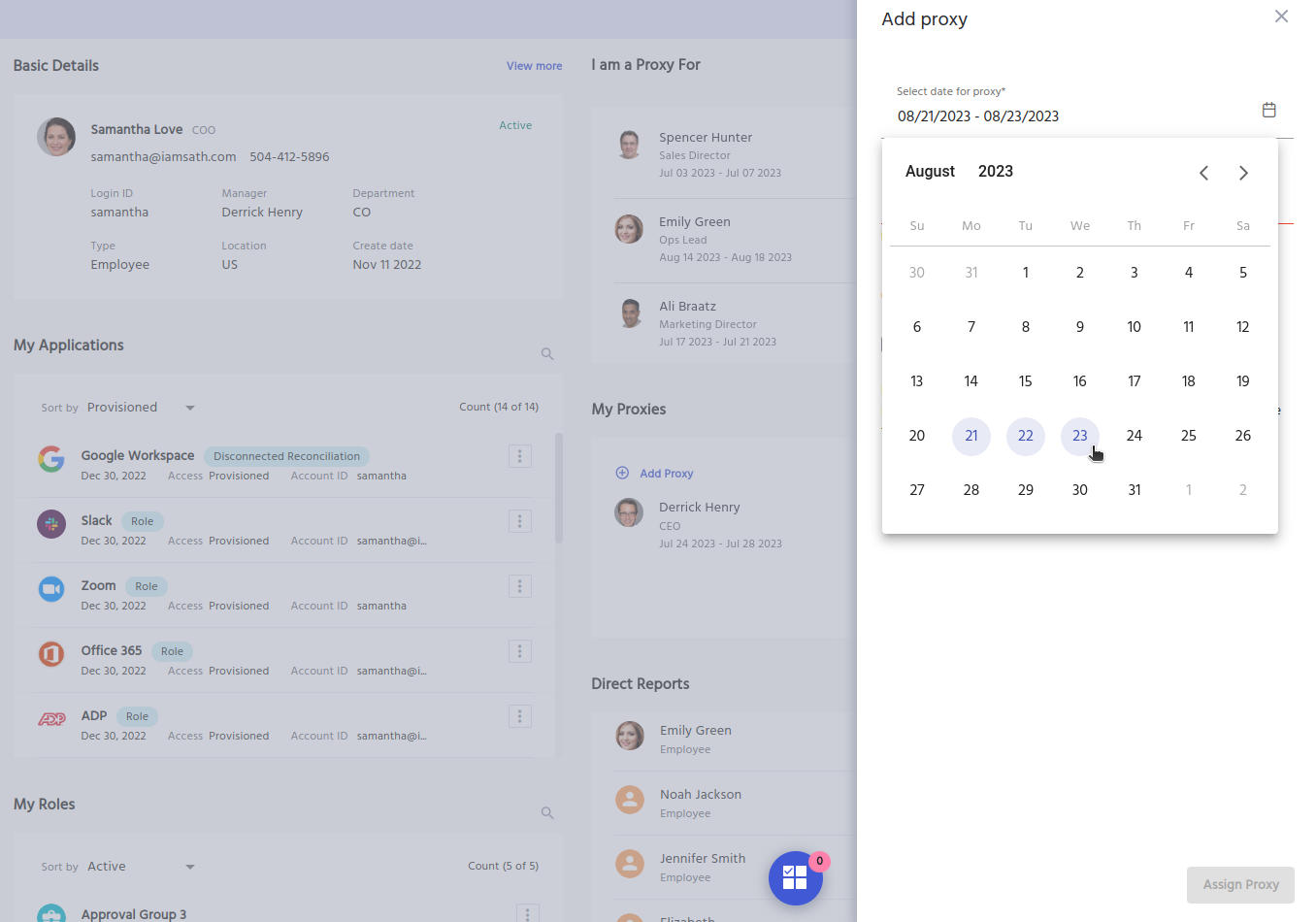1316x922 pixels.
Task: Click the Add Proxy link
Action: pyautogui.click(x=667, y=474)
